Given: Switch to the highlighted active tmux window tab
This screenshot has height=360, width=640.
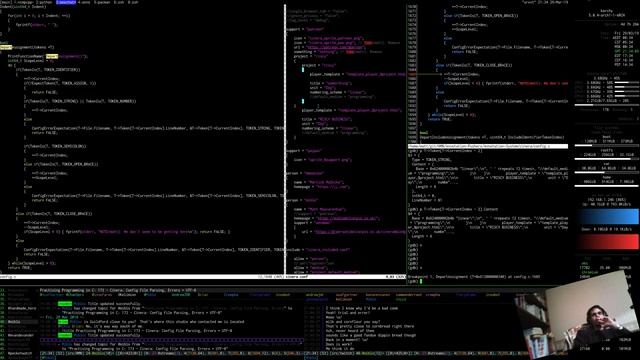Looking at the screenshot, I should point(66,2).
